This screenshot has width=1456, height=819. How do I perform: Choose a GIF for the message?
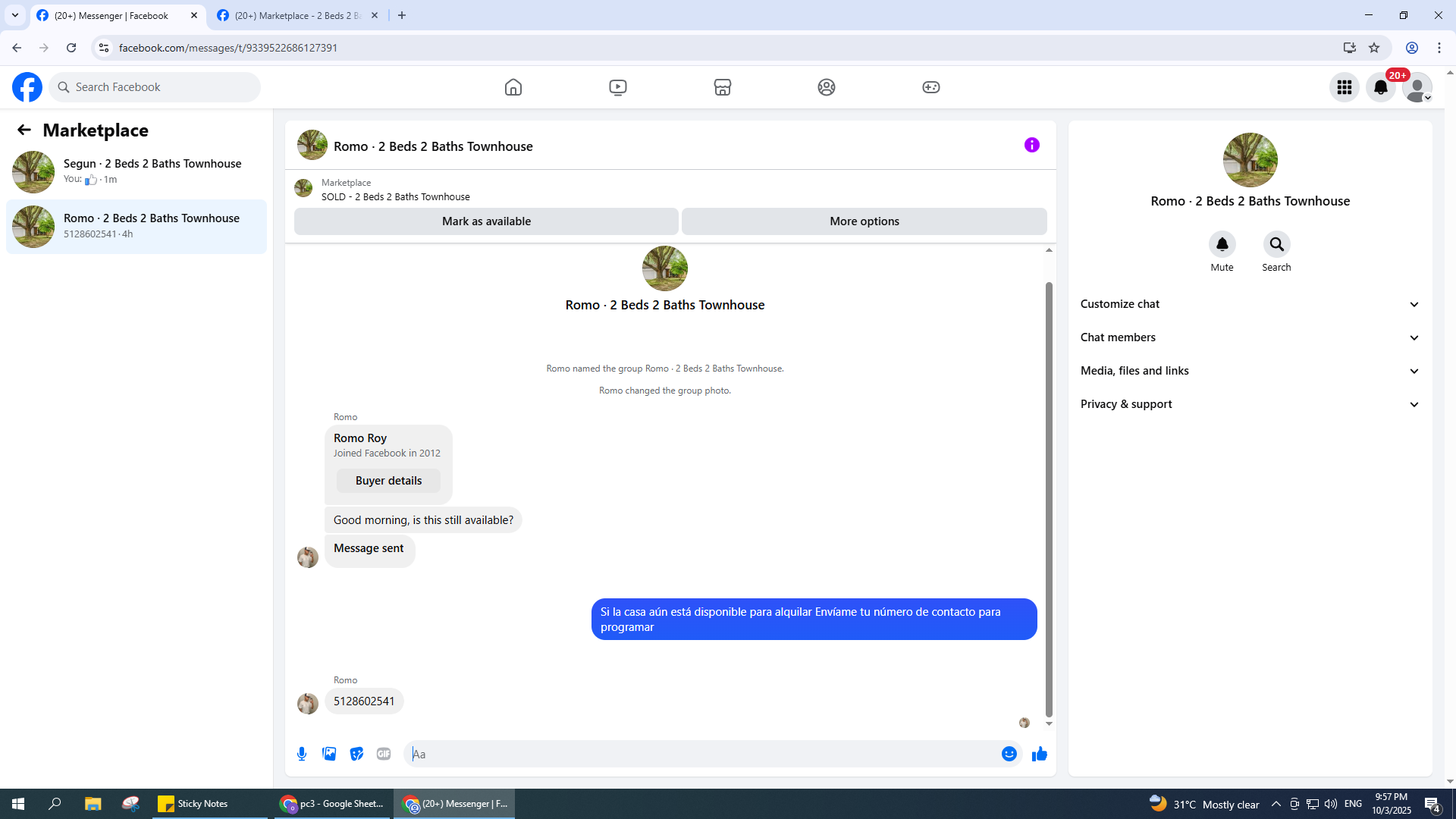(384, 754)
